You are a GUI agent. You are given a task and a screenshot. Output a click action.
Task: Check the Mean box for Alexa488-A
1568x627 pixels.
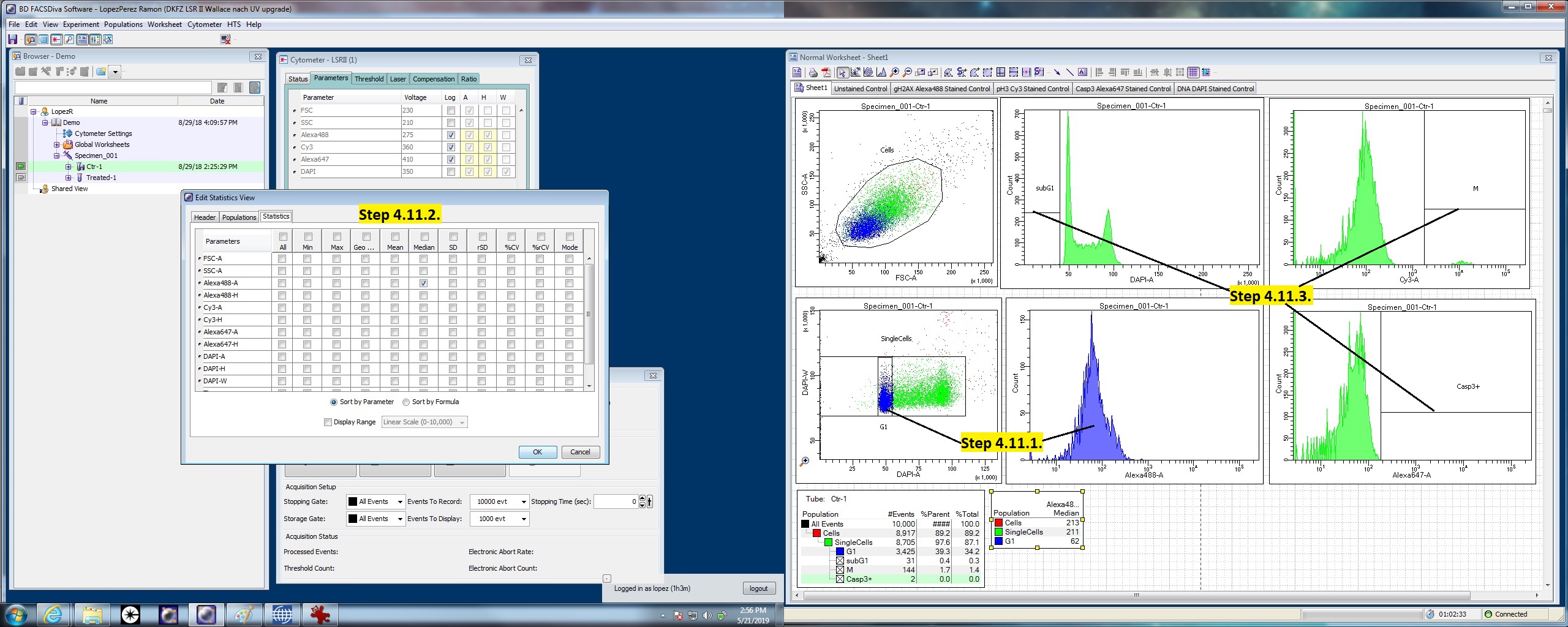(394, 283)
